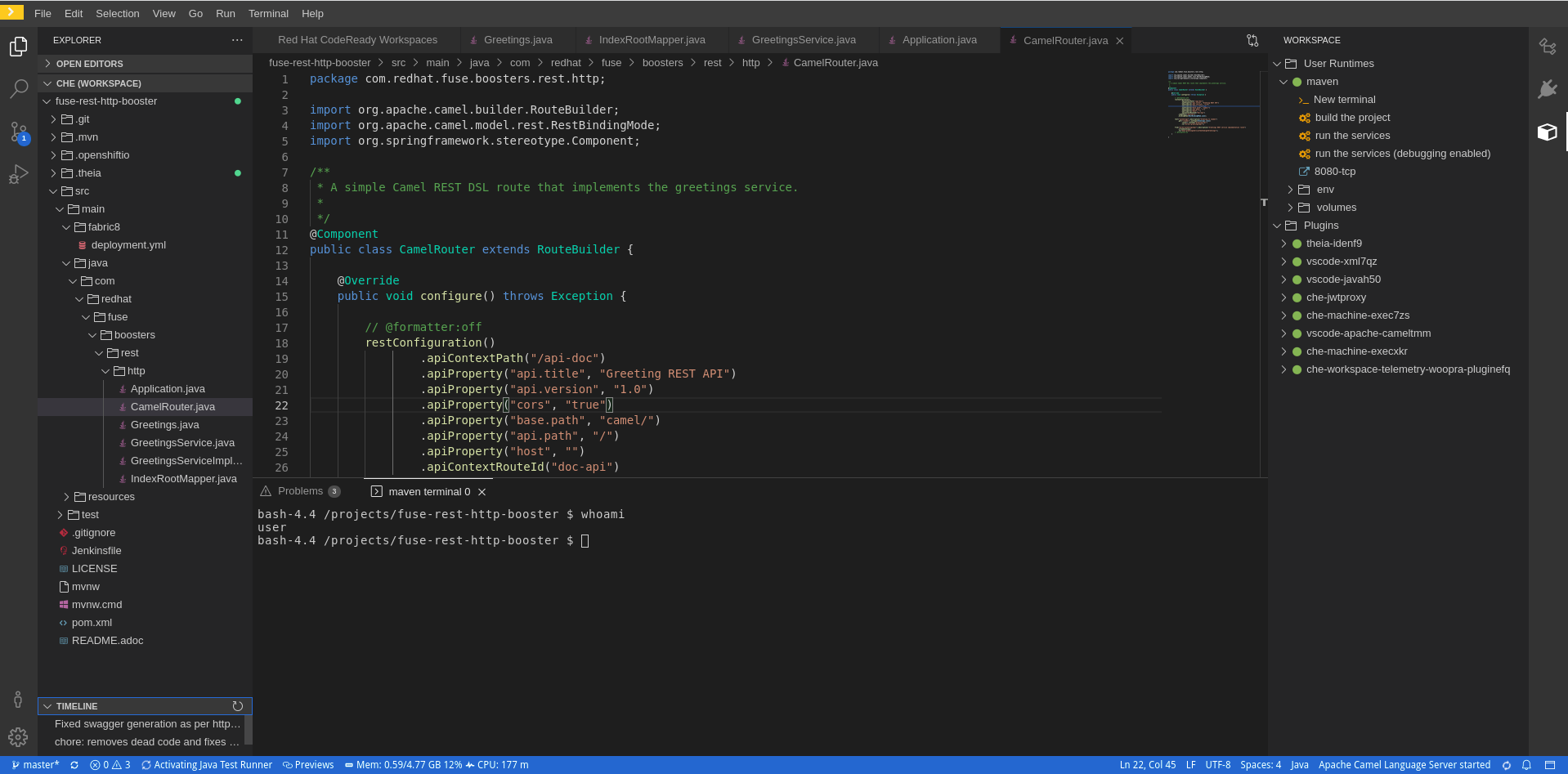The height and width of the screenshot is (774, 1568).
Task: Open the Search view icon
Action: [18, 88]
